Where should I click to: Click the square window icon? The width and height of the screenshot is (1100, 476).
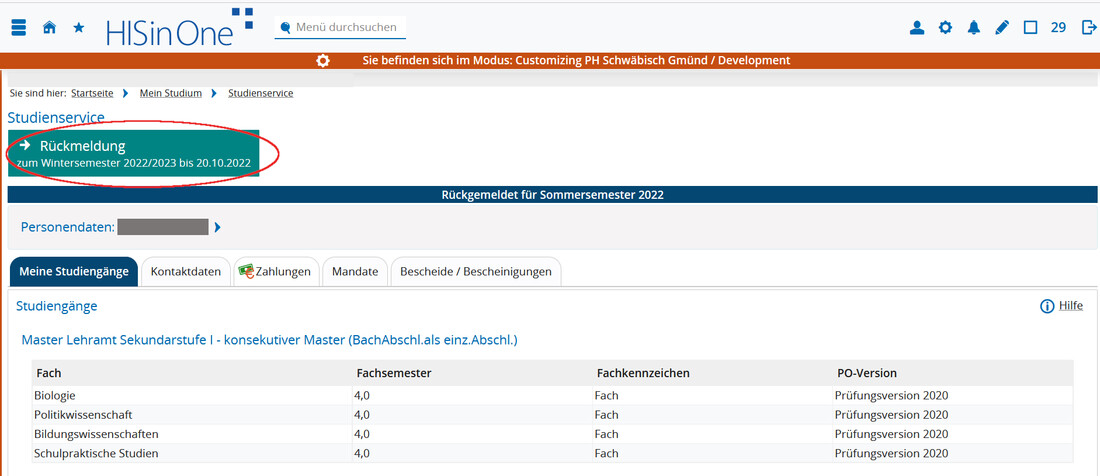[1030, 28]
